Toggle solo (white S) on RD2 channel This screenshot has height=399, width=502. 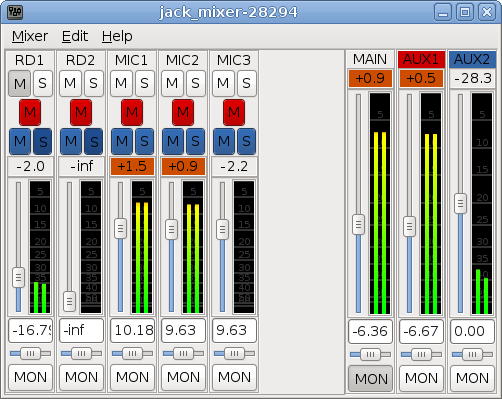pos(93,83)
